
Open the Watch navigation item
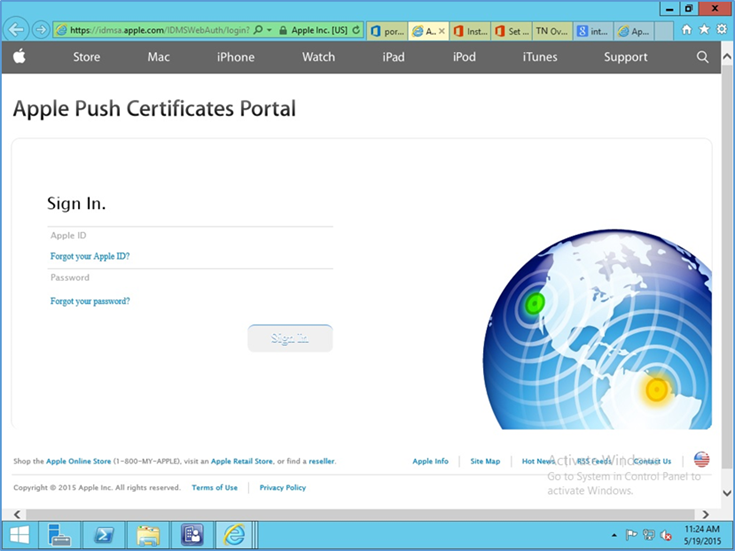(318, 57)
